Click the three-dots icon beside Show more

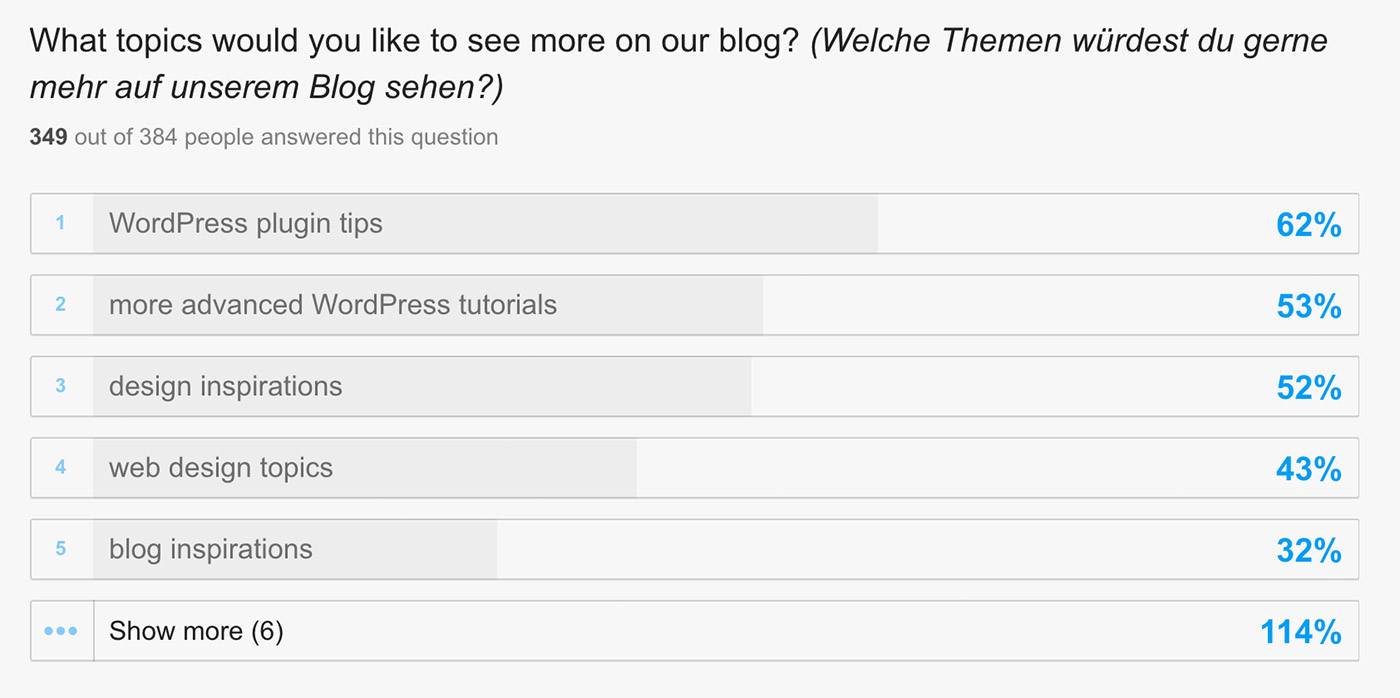[x=61, y=631]
